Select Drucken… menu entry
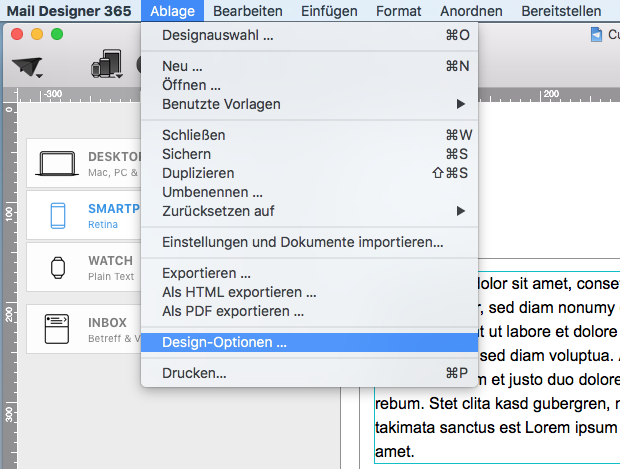Viewport: 620px width, 469px height. [x=309, y=373]
